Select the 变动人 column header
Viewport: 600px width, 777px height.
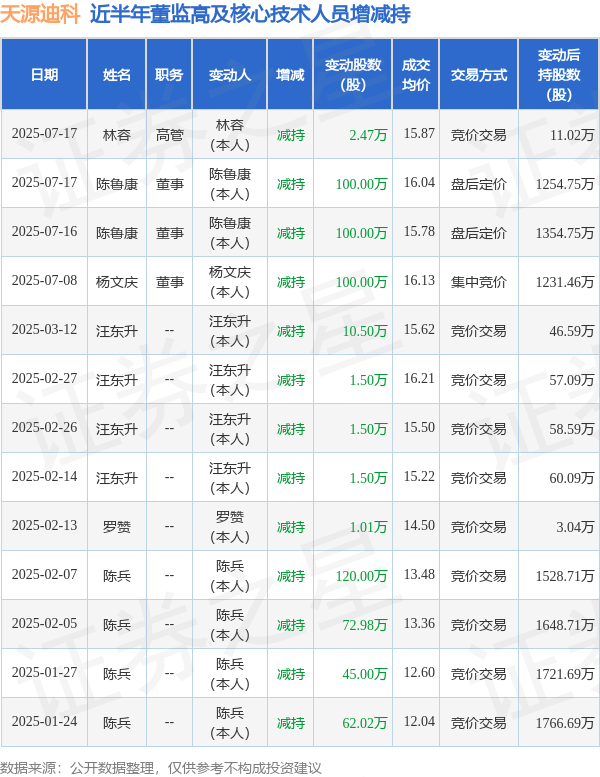click(x=229, y=75)
